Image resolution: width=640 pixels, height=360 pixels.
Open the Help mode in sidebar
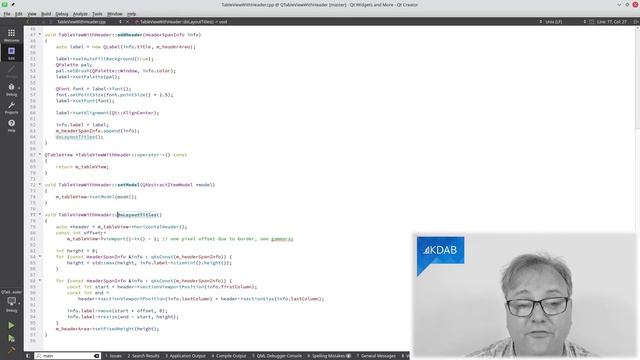tap(11, 125)
